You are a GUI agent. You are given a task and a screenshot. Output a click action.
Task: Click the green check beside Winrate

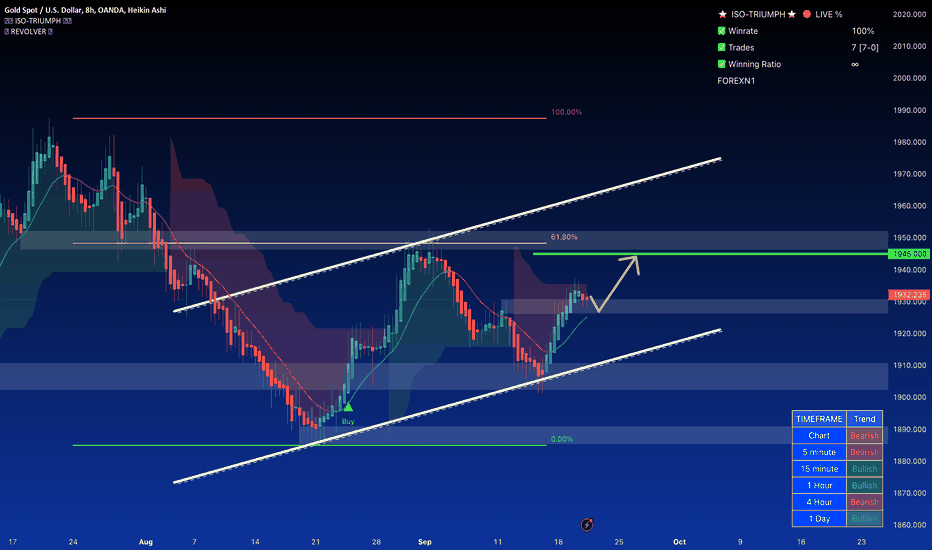pos(721,31)
